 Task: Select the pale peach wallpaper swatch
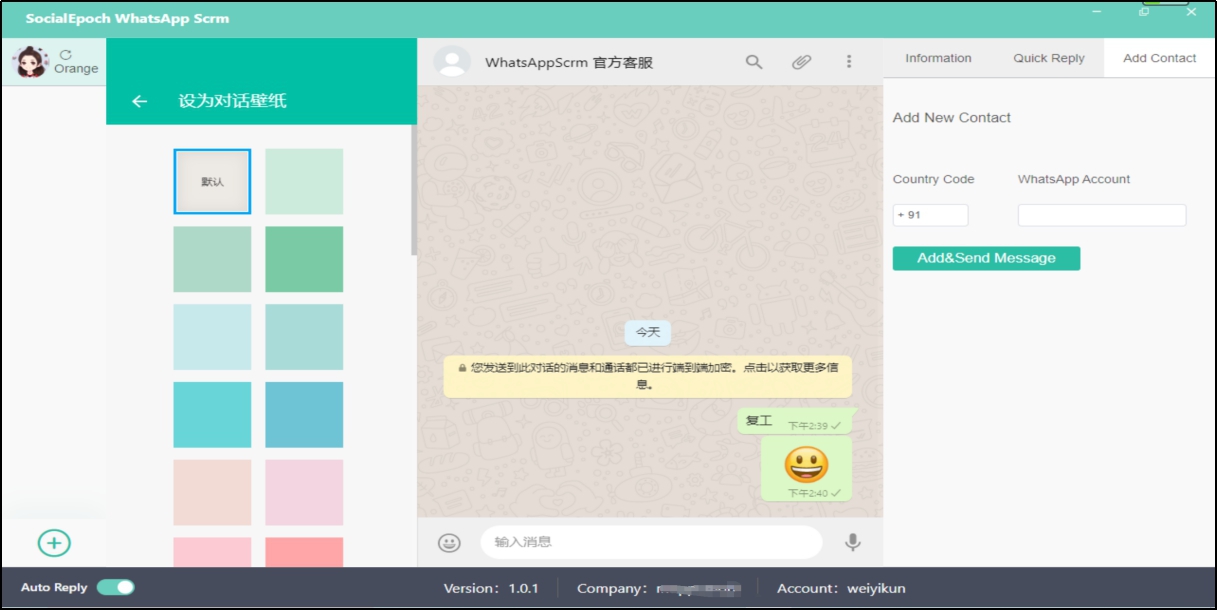point(212,493)
